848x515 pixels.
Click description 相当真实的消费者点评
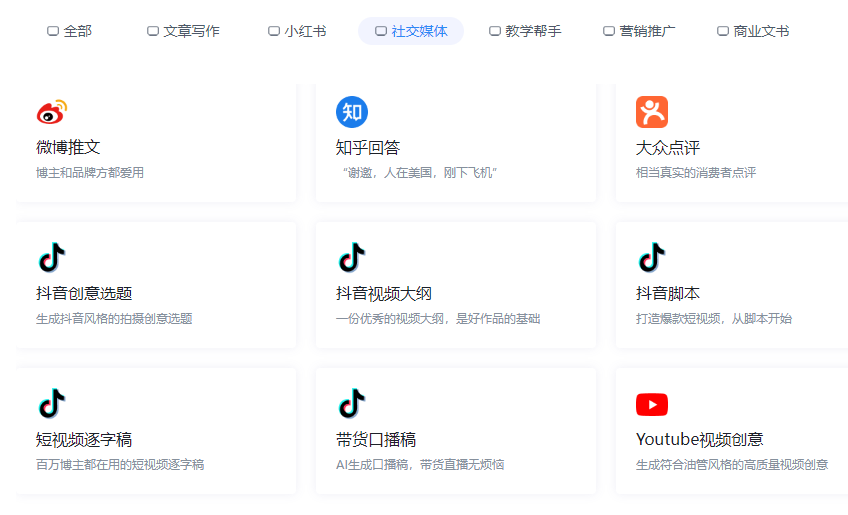click(x=696, y=173)
